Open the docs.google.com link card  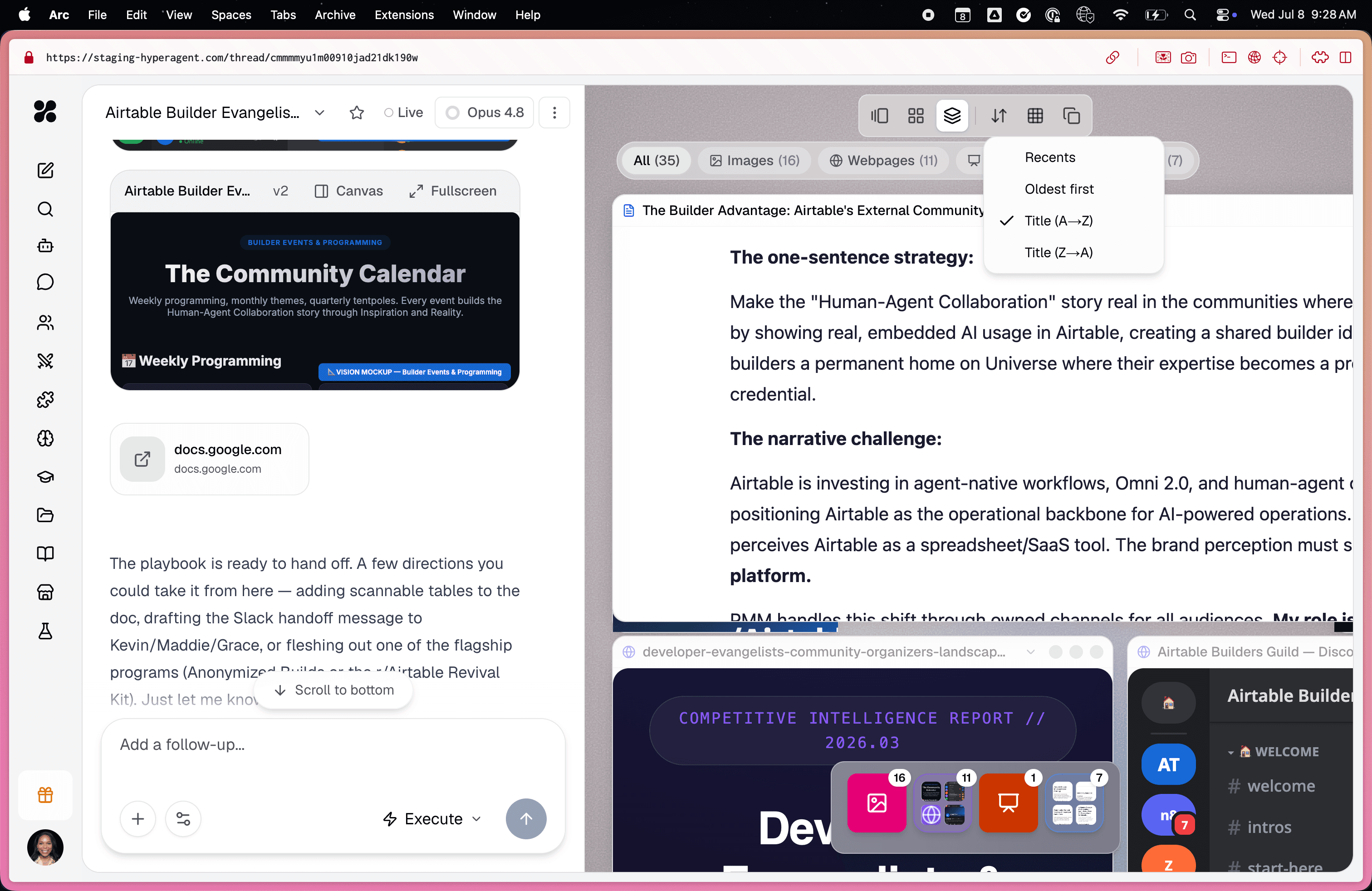point(209,459)
